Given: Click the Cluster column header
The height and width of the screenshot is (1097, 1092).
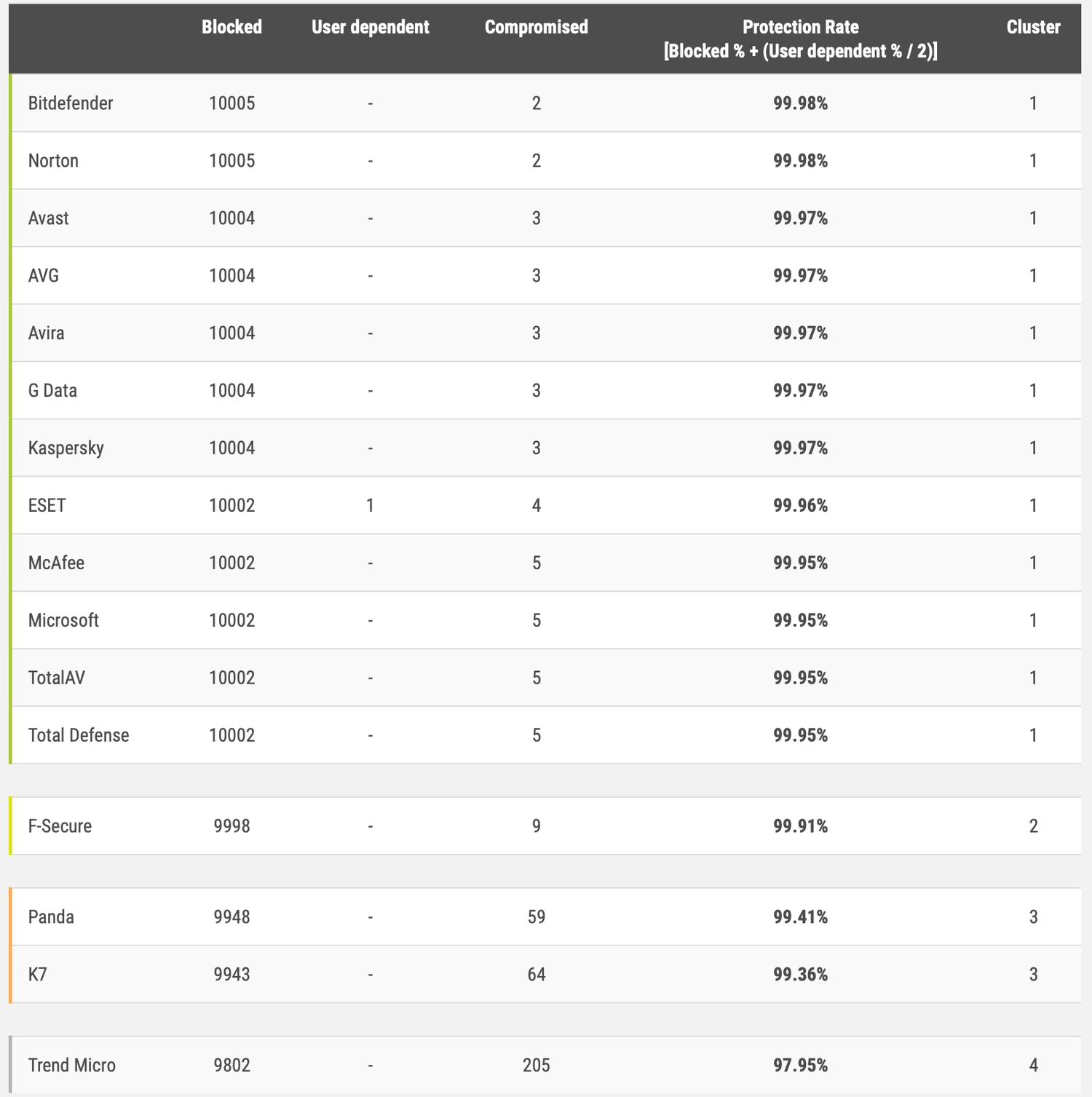Looking at the screenshot, I should (x=1033, y=27).
